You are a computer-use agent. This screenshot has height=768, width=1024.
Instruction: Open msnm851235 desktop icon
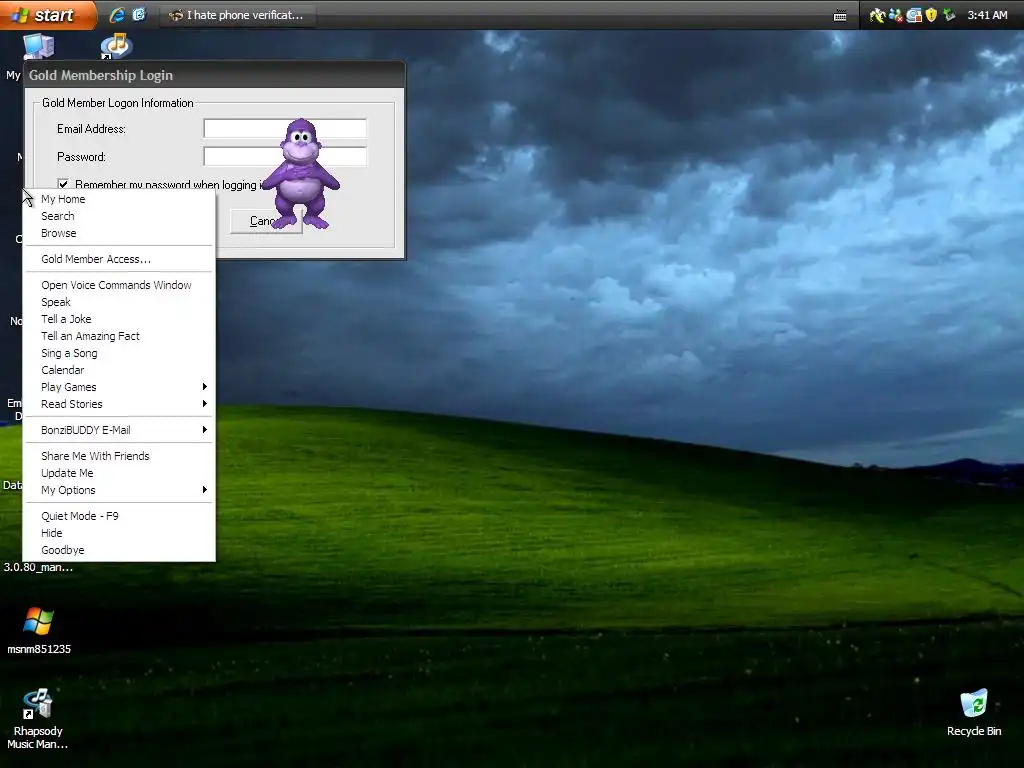(39, 630)
